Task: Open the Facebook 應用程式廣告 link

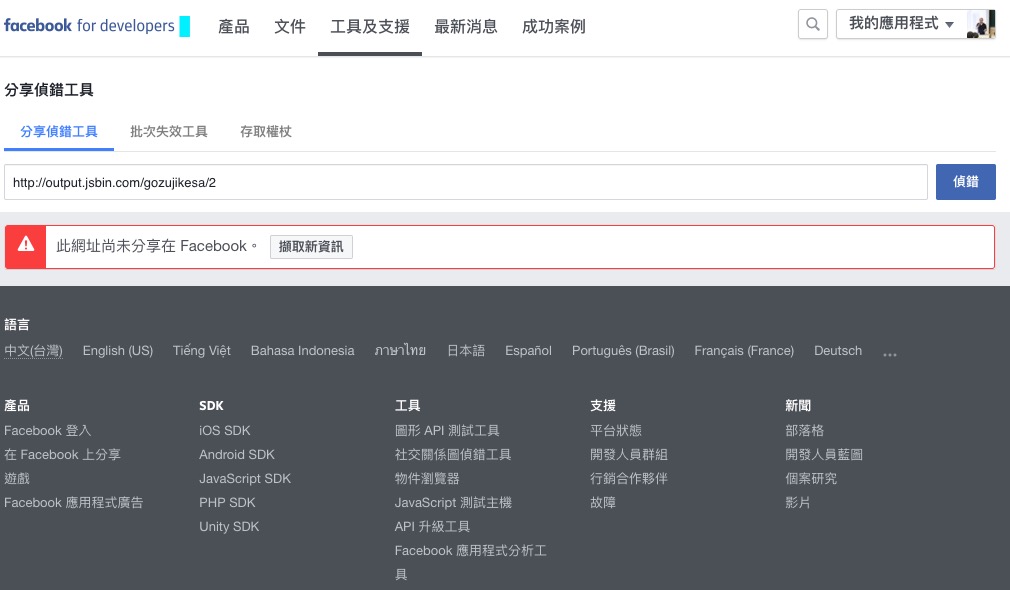Action: click(73, 502)
